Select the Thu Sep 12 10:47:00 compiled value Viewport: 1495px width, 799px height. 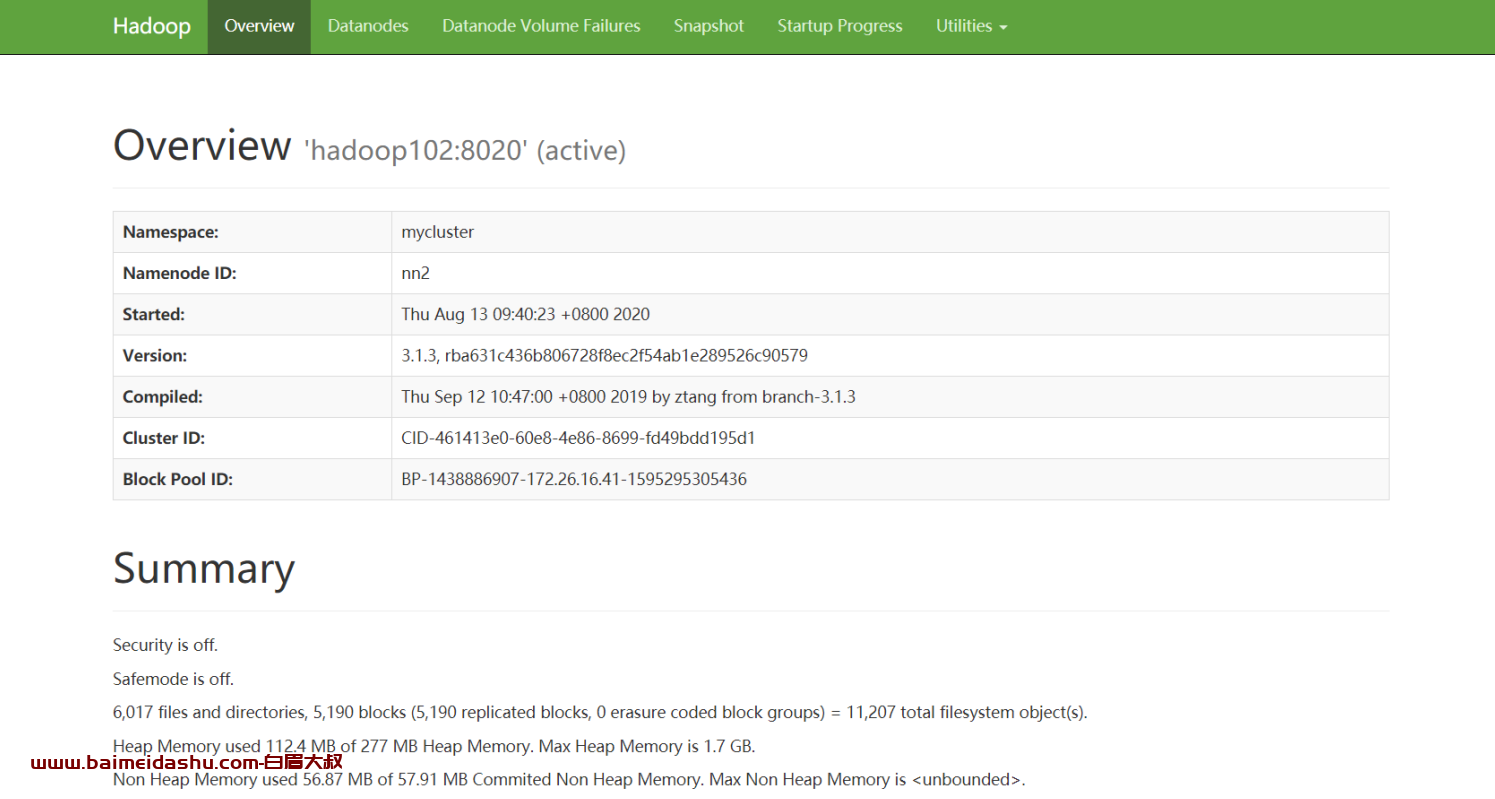629,396
